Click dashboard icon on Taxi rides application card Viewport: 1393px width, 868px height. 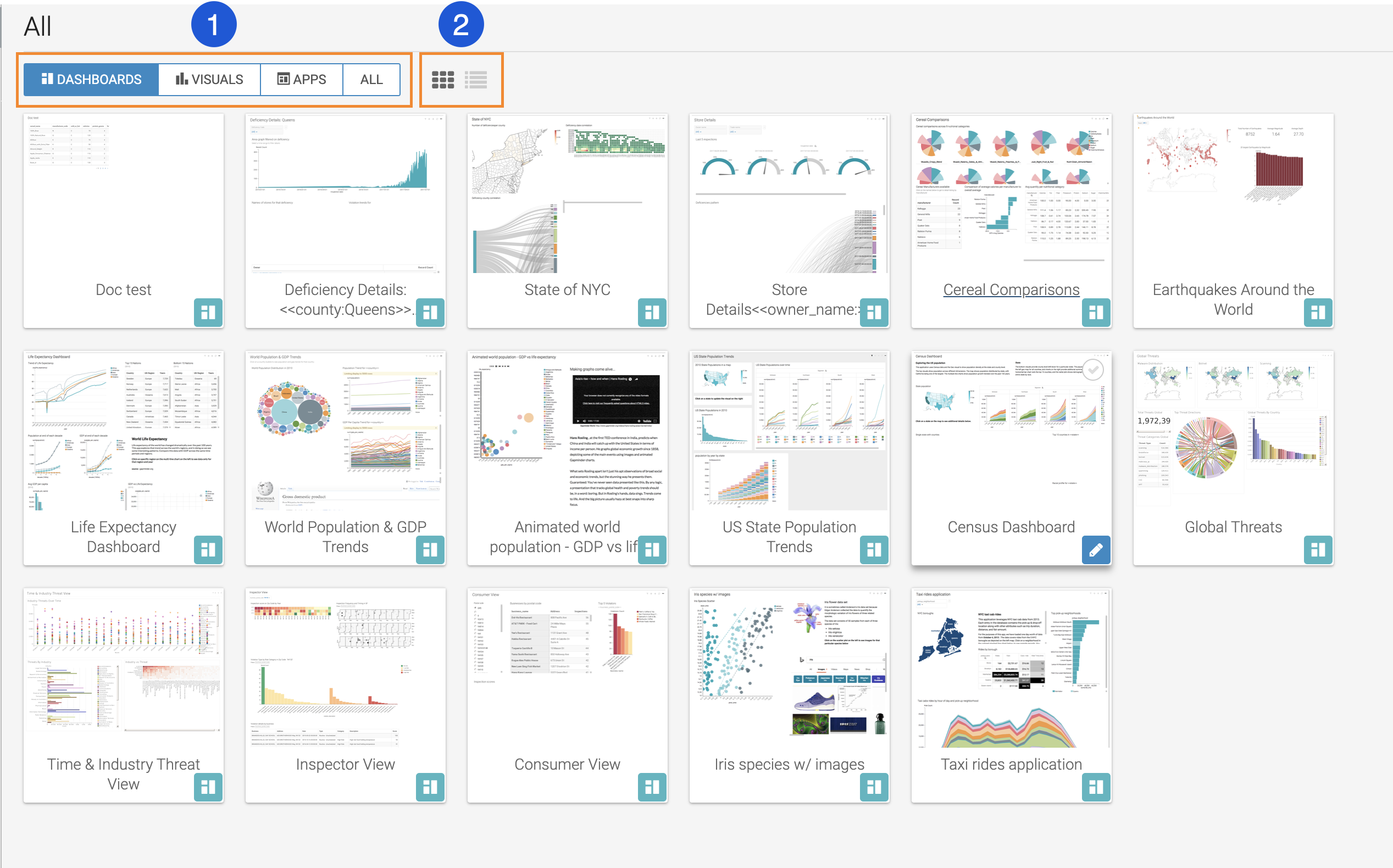click(1096, 787)
